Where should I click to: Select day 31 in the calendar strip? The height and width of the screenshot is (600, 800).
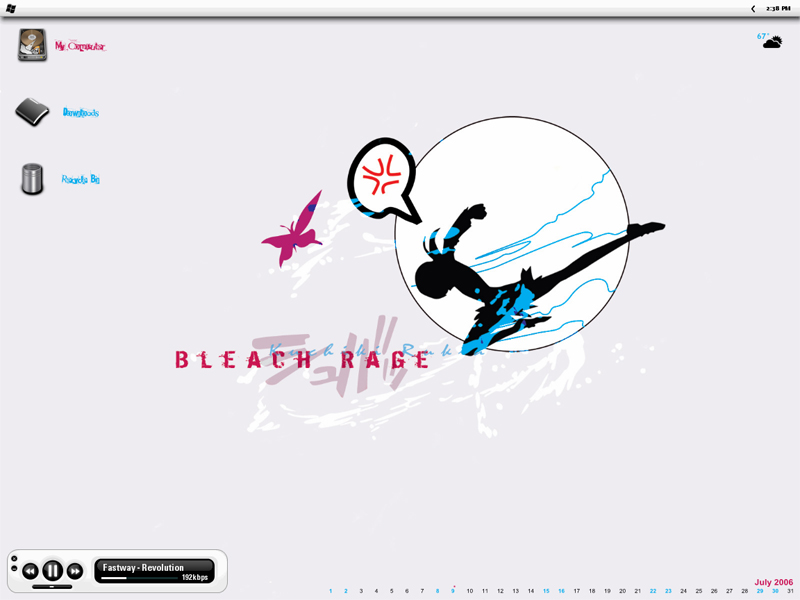tap(790, 591)
